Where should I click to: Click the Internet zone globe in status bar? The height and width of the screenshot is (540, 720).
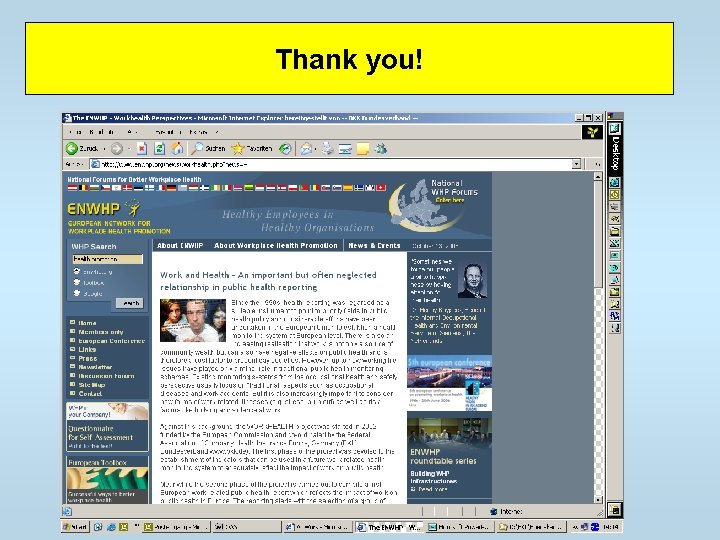click(x=494, y=511)
